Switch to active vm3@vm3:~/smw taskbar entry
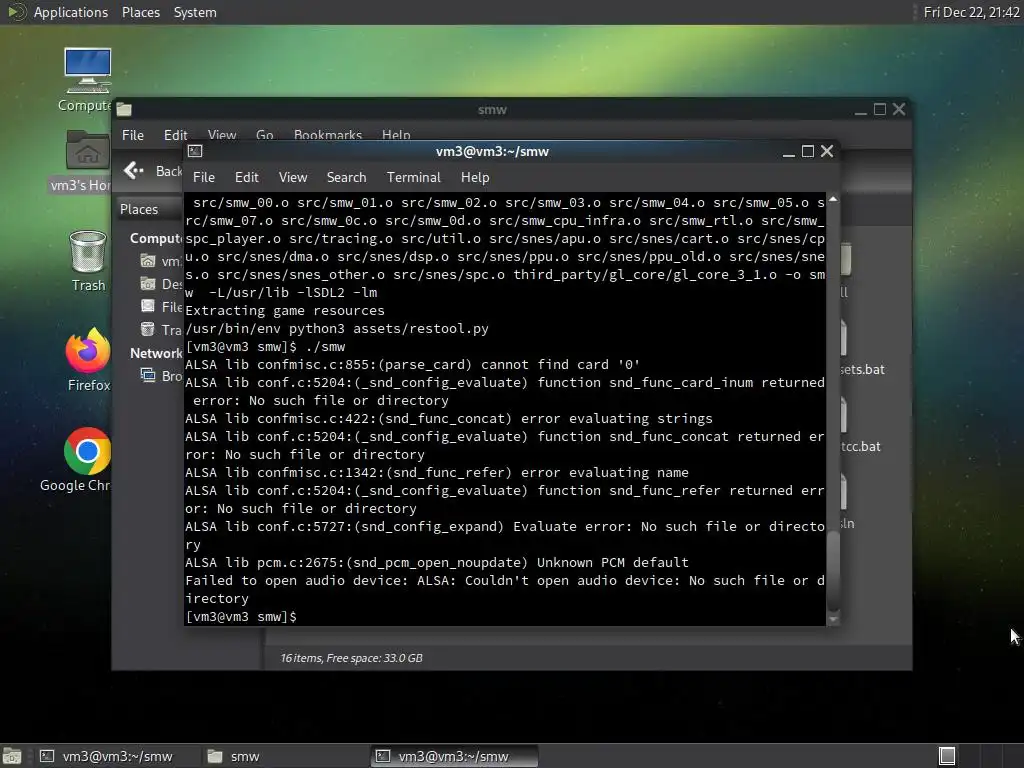 (454, 756)
